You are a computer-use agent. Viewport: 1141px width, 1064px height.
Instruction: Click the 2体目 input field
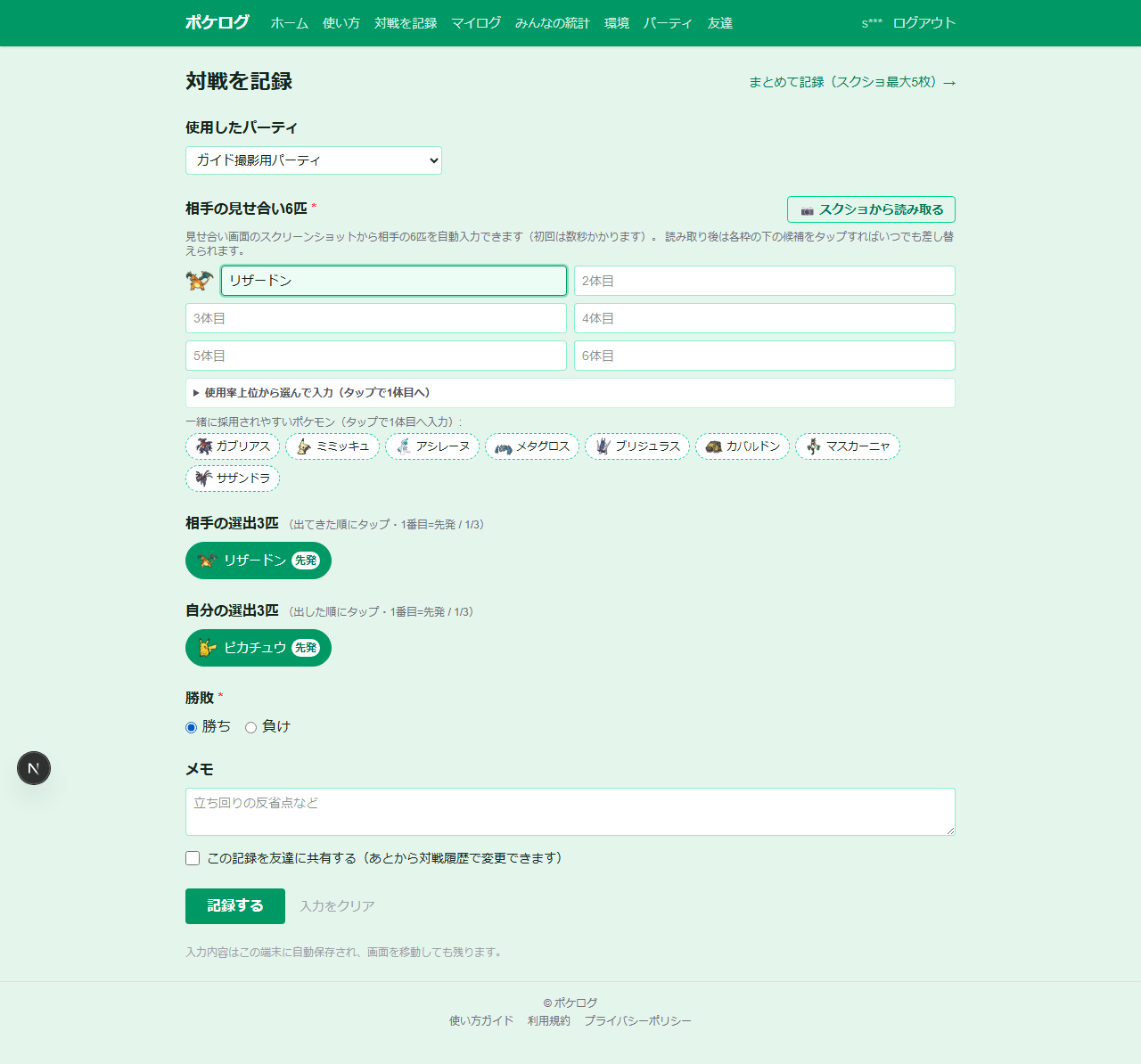point(765,281)
